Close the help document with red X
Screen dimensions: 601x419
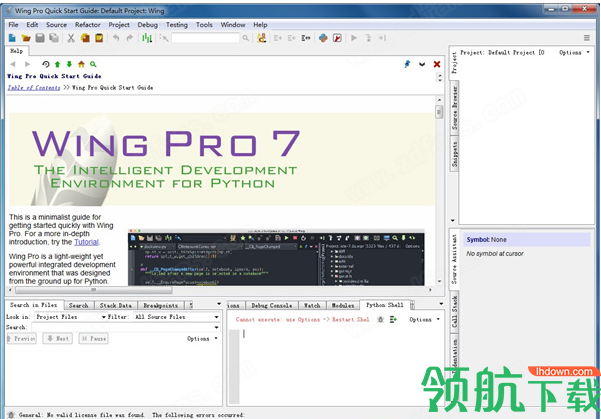pyautogui.click(x=437, y=64)
